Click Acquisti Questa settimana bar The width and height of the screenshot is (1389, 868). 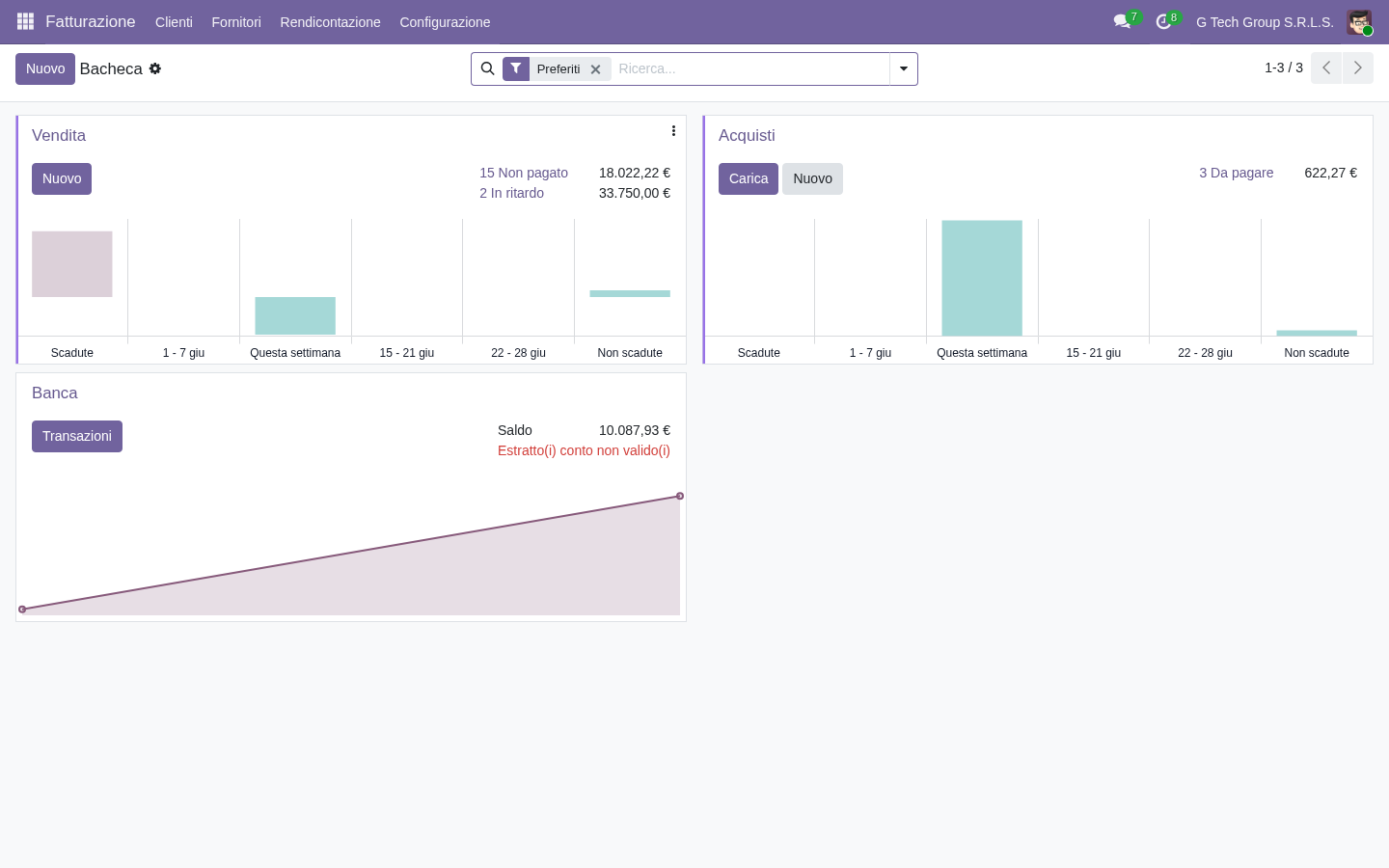tap(982, 278)
